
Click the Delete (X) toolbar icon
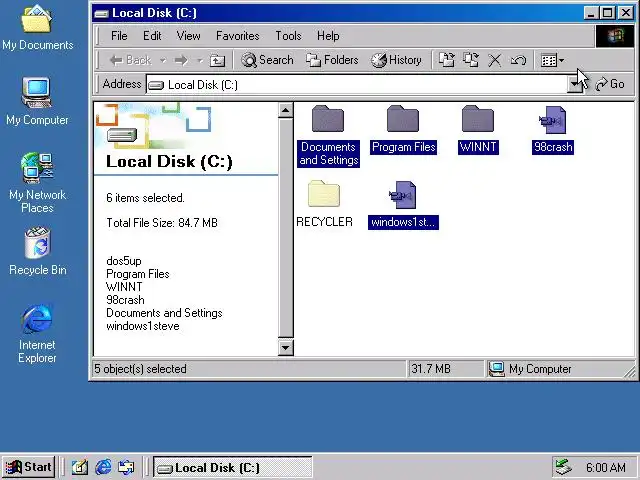[x=495, y=60]
